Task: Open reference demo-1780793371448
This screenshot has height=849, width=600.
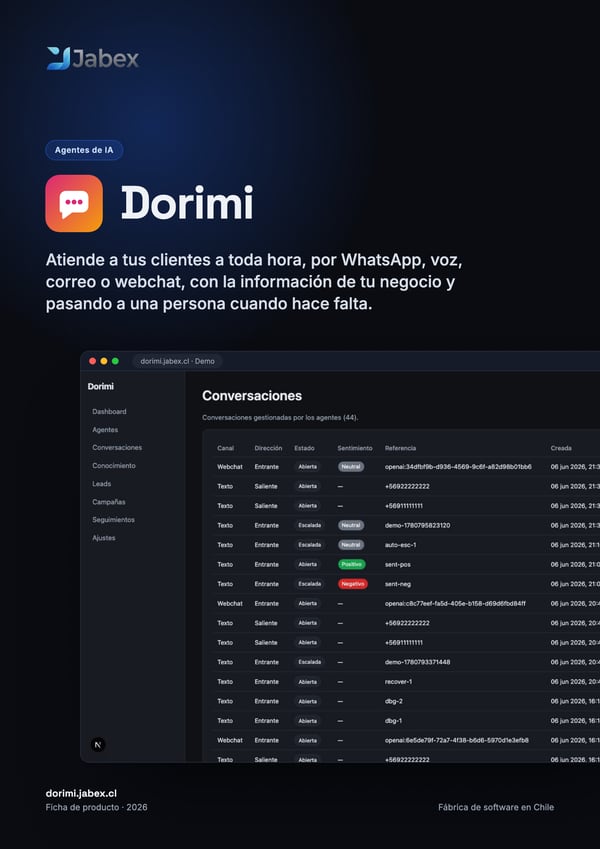Action: 418,662
